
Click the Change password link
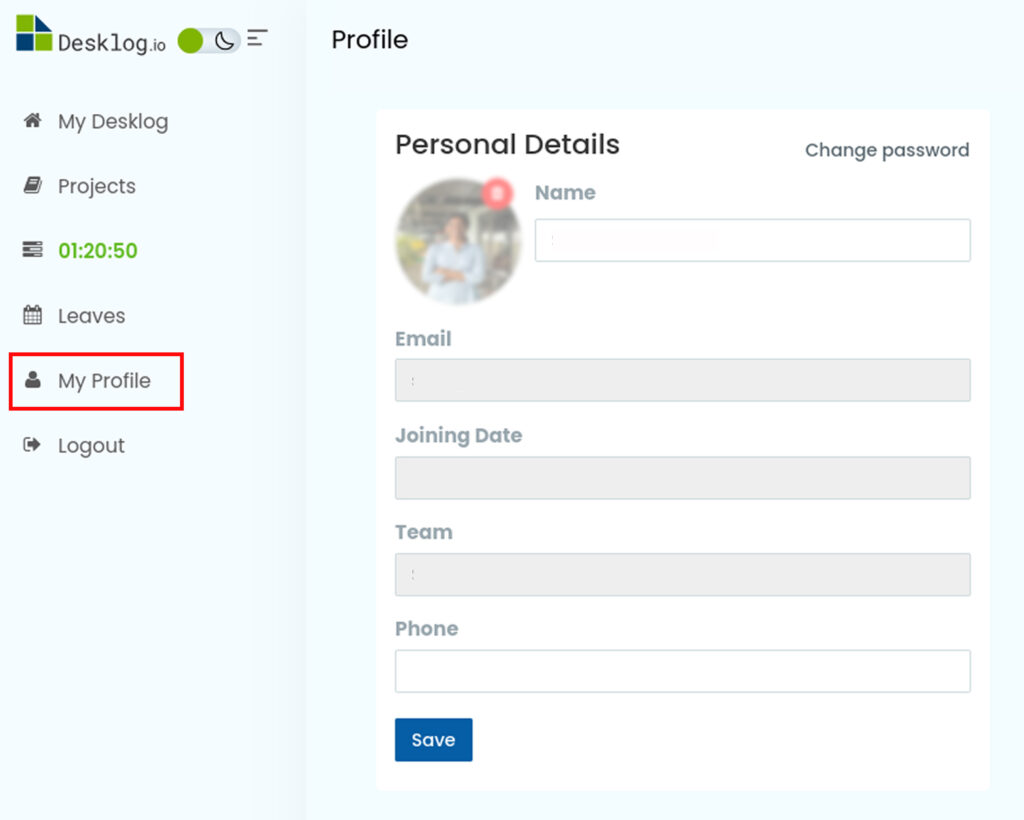point(887,150)
